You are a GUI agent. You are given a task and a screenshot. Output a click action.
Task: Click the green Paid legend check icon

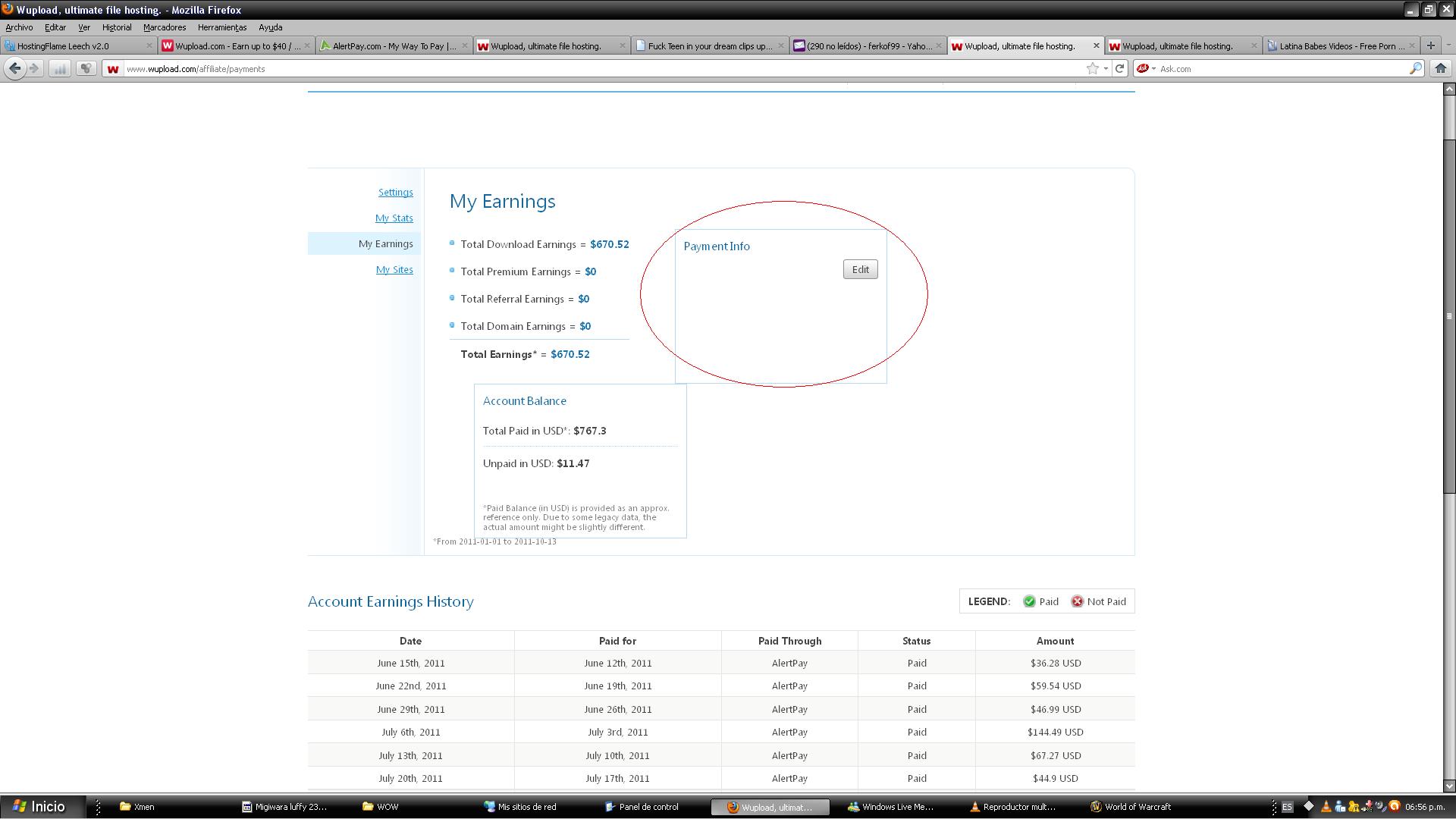point(1029,601)
